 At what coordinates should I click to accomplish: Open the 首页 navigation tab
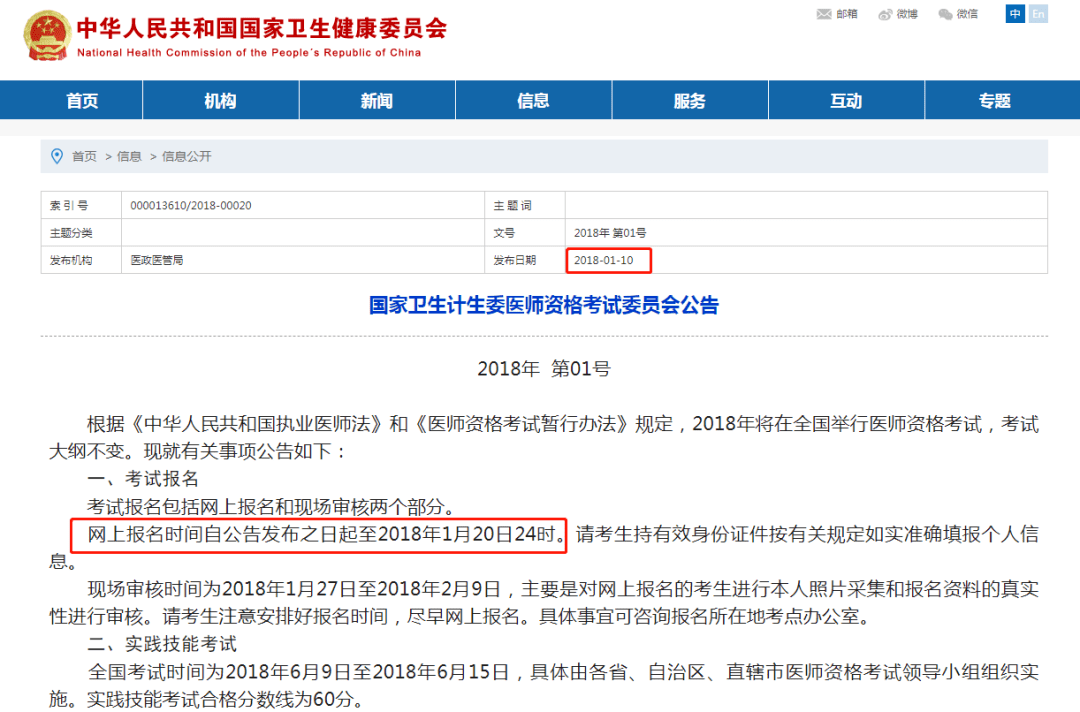82,101
